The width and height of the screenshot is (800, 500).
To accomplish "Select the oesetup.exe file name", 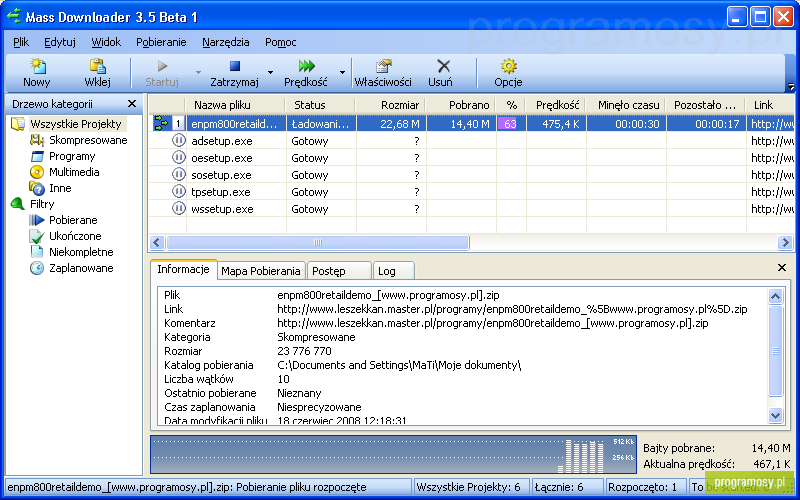I will coord(221,158).
